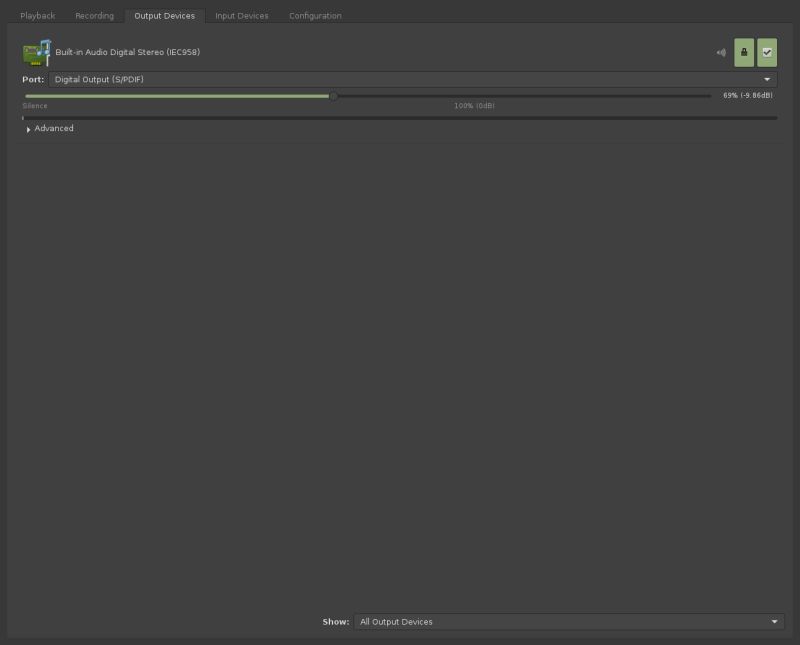Open the Show output devices dropdown

(x=570, y=621)
